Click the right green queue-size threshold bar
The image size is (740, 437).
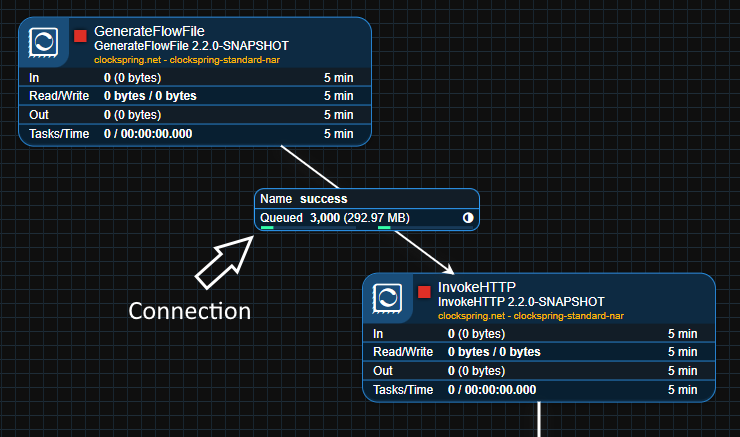384,228
